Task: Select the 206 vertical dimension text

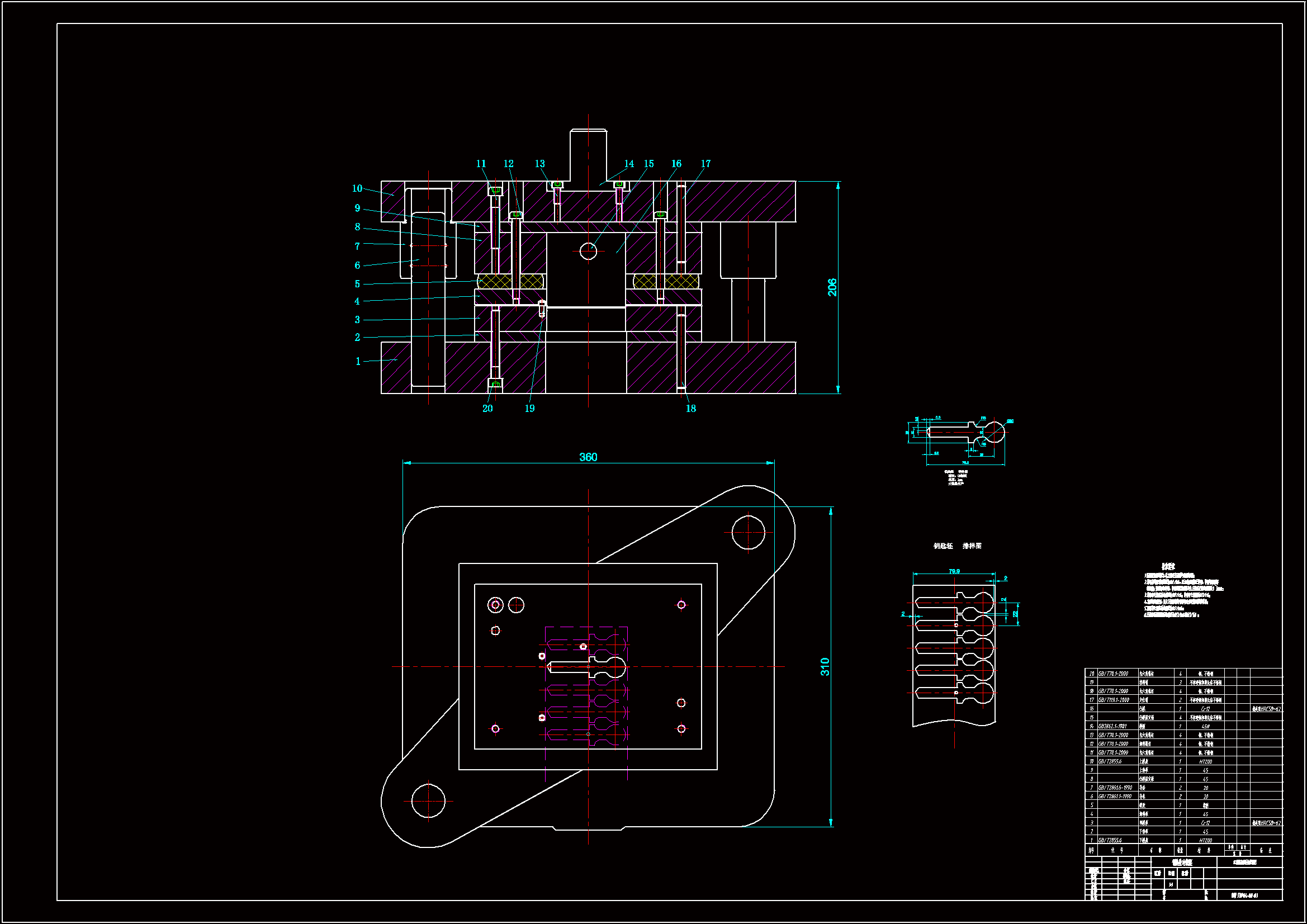Action: (x=832, y=287)
